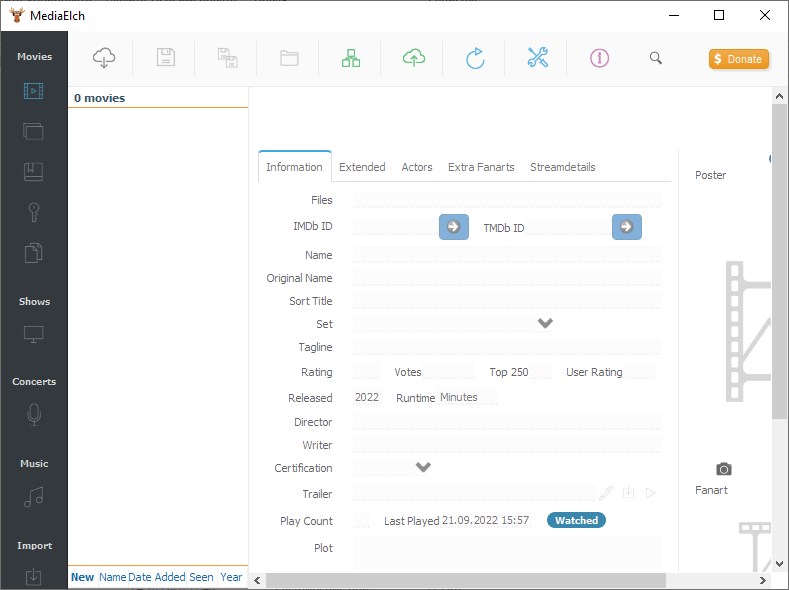Screen dimensions: 789x590
Task: Click the camera icon above Fanart
Action: click(724, 469)
